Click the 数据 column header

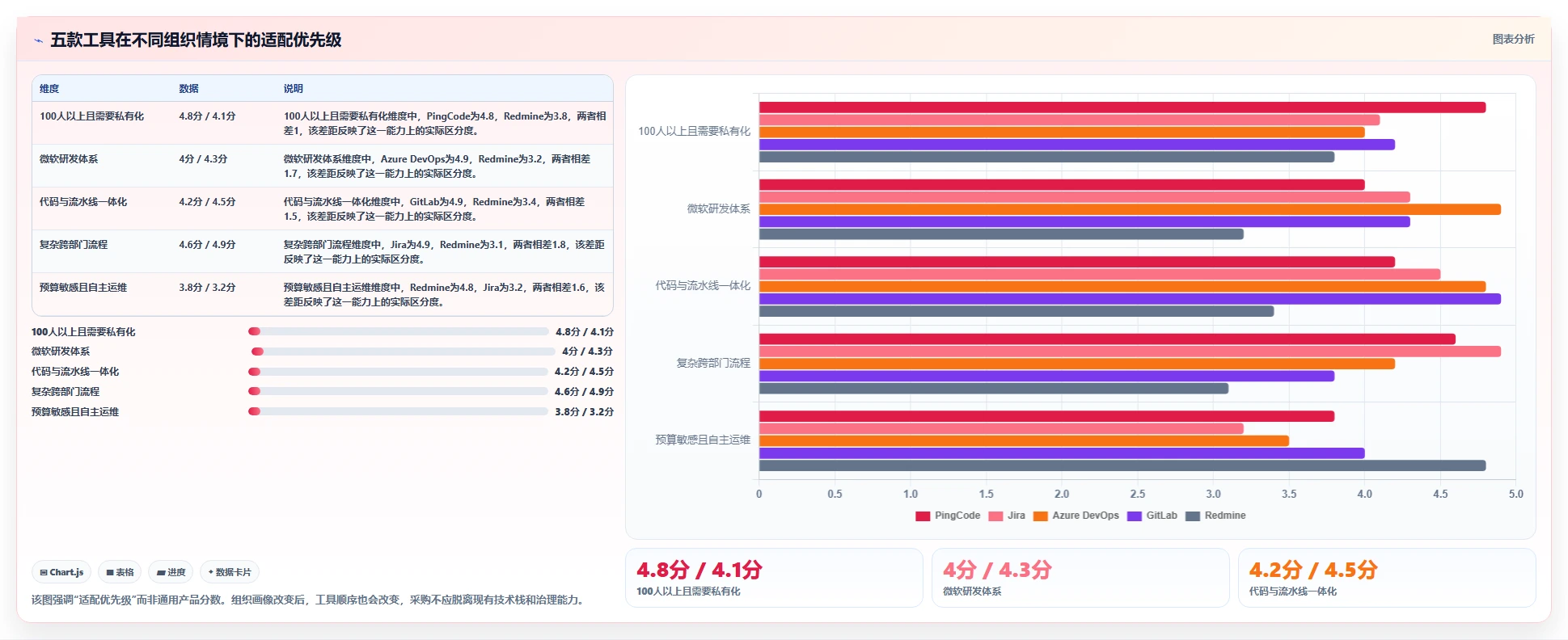coord(188,89)
